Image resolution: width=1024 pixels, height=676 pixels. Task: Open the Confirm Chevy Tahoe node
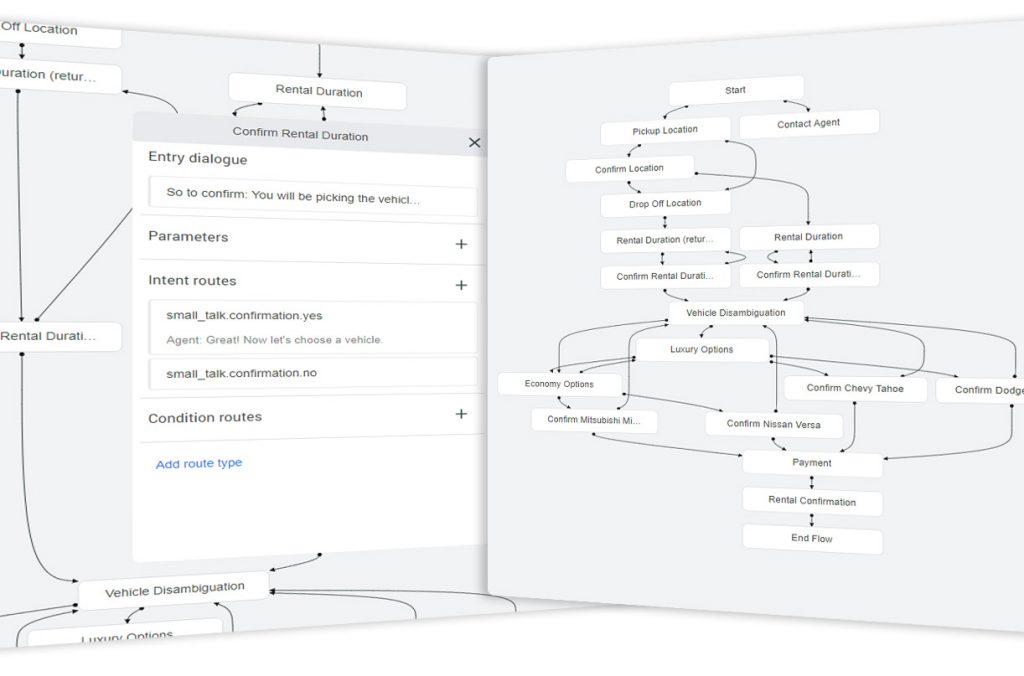point(855,388)
